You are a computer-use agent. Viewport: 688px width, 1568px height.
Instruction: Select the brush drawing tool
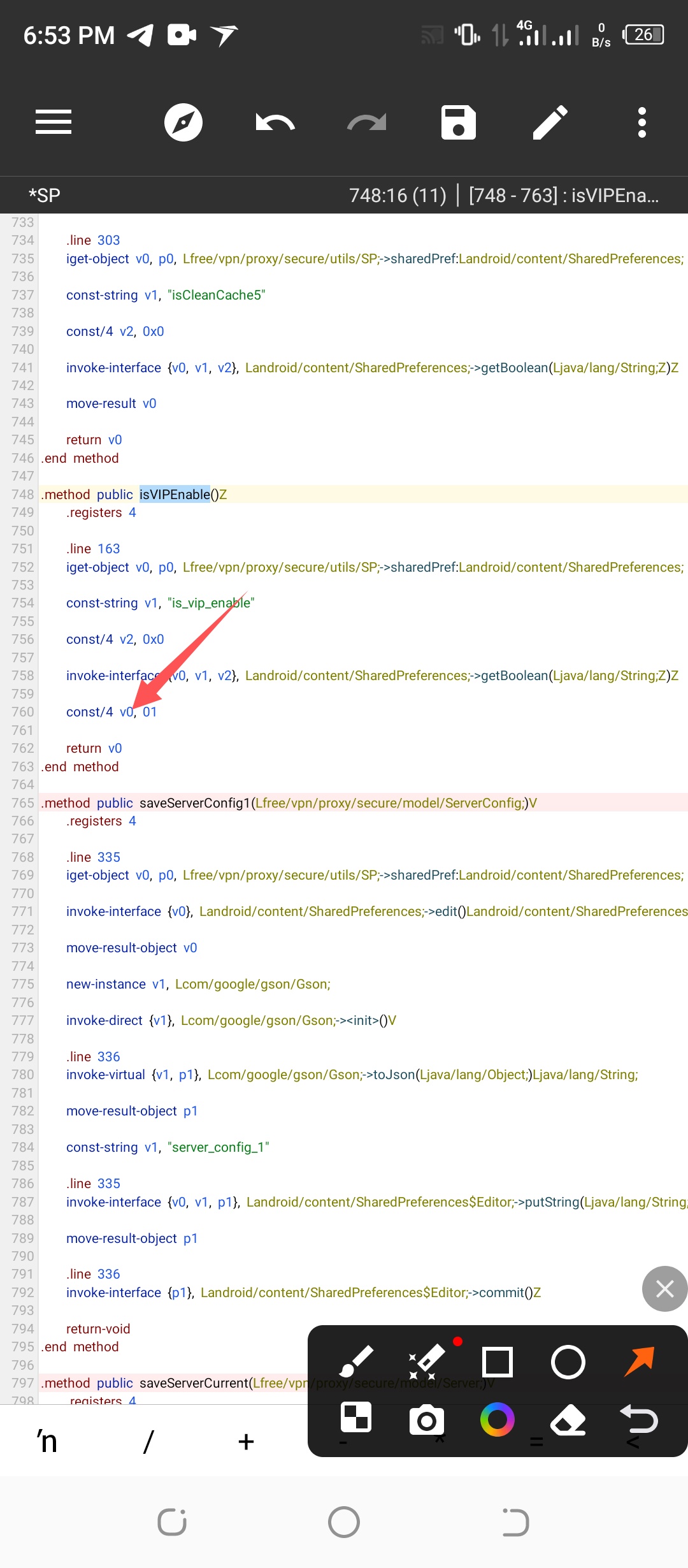tap(356, 1362)
